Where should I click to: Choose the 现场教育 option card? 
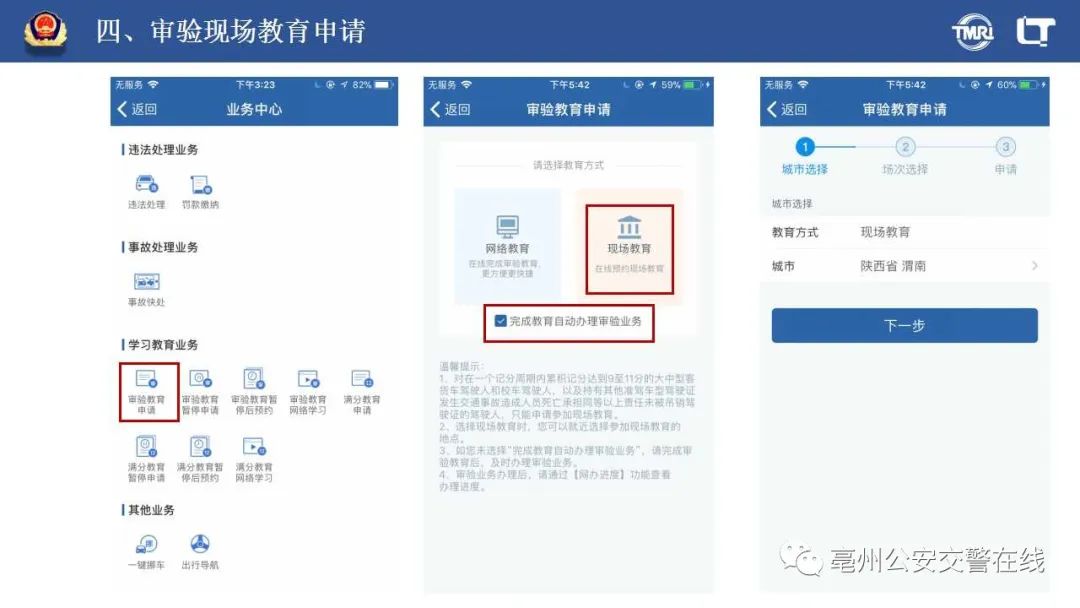coord(629,246)
